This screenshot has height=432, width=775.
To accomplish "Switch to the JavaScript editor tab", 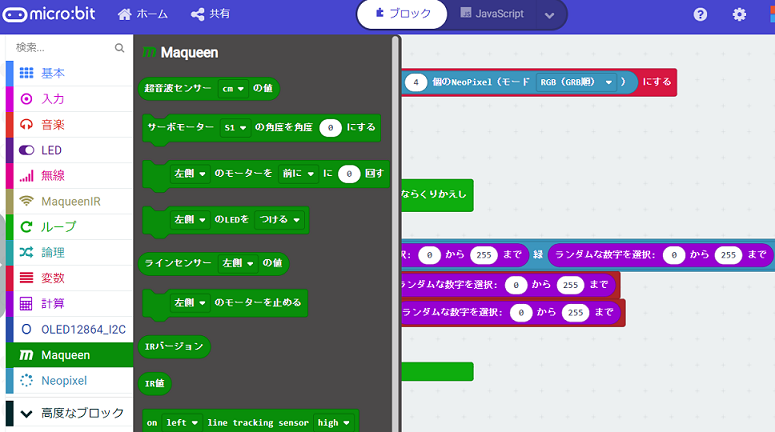I will (491, 14).
